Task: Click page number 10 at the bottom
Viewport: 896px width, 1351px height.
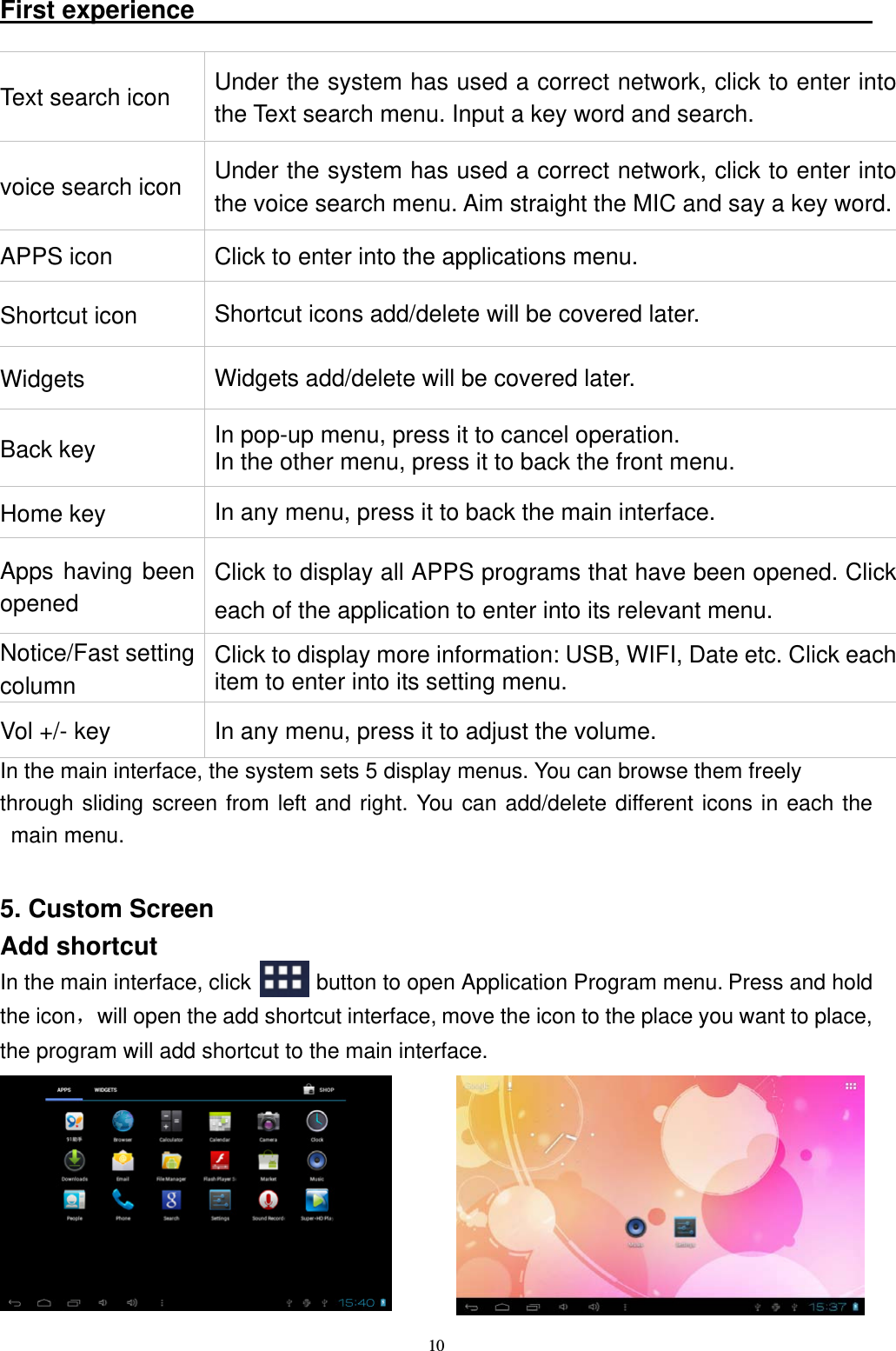Action: tap(436, 1345)
